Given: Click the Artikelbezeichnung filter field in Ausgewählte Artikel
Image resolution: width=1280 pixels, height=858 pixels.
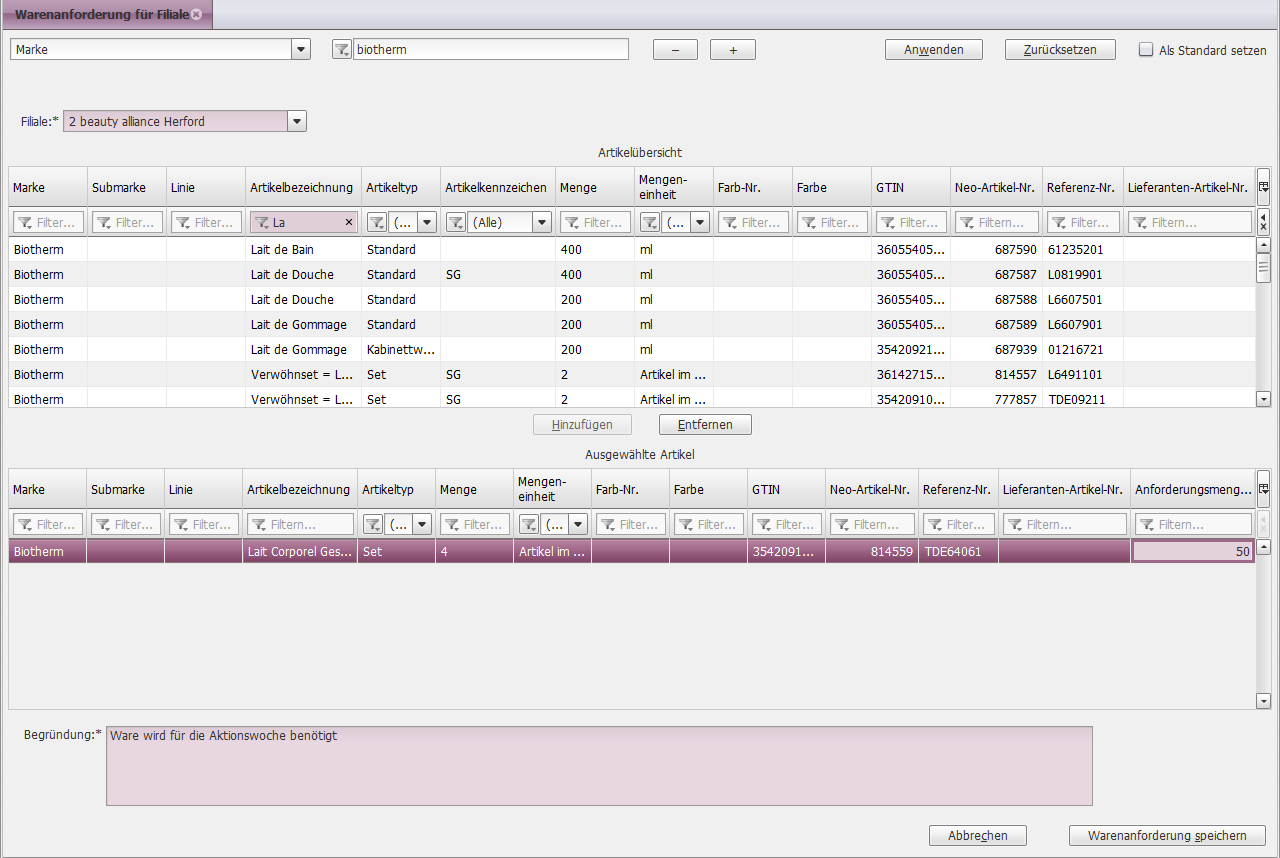Looking at the screenshot, I should 300,524.
